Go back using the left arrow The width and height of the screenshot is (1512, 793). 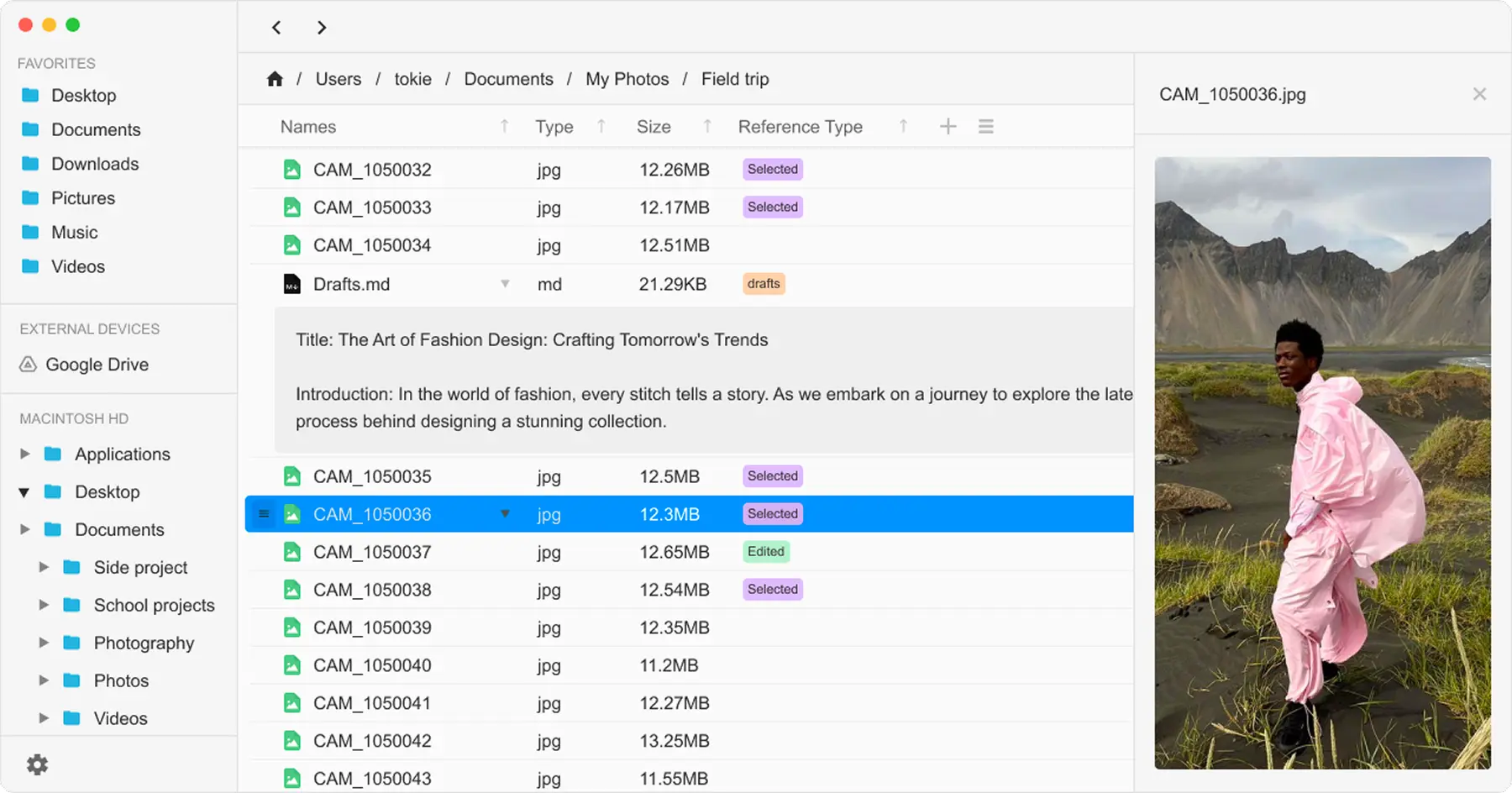pyautogui.click(x=276, y=28)
